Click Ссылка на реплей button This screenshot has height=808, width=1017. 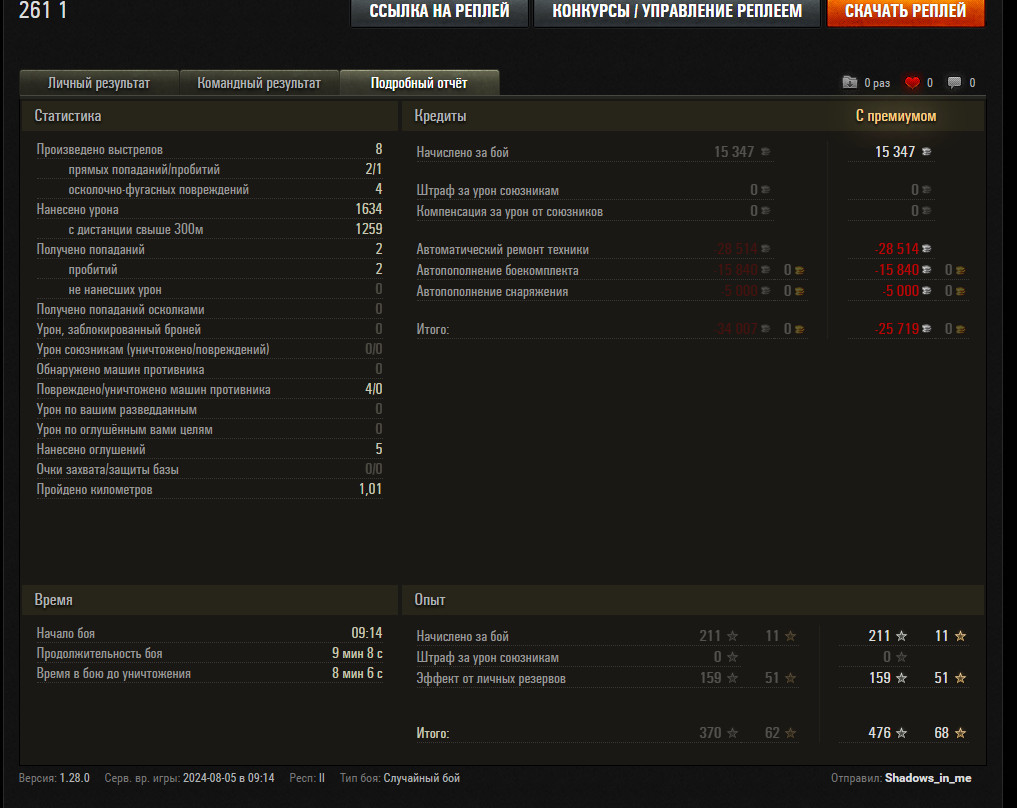pyautogui.click(x=439, y=12)
